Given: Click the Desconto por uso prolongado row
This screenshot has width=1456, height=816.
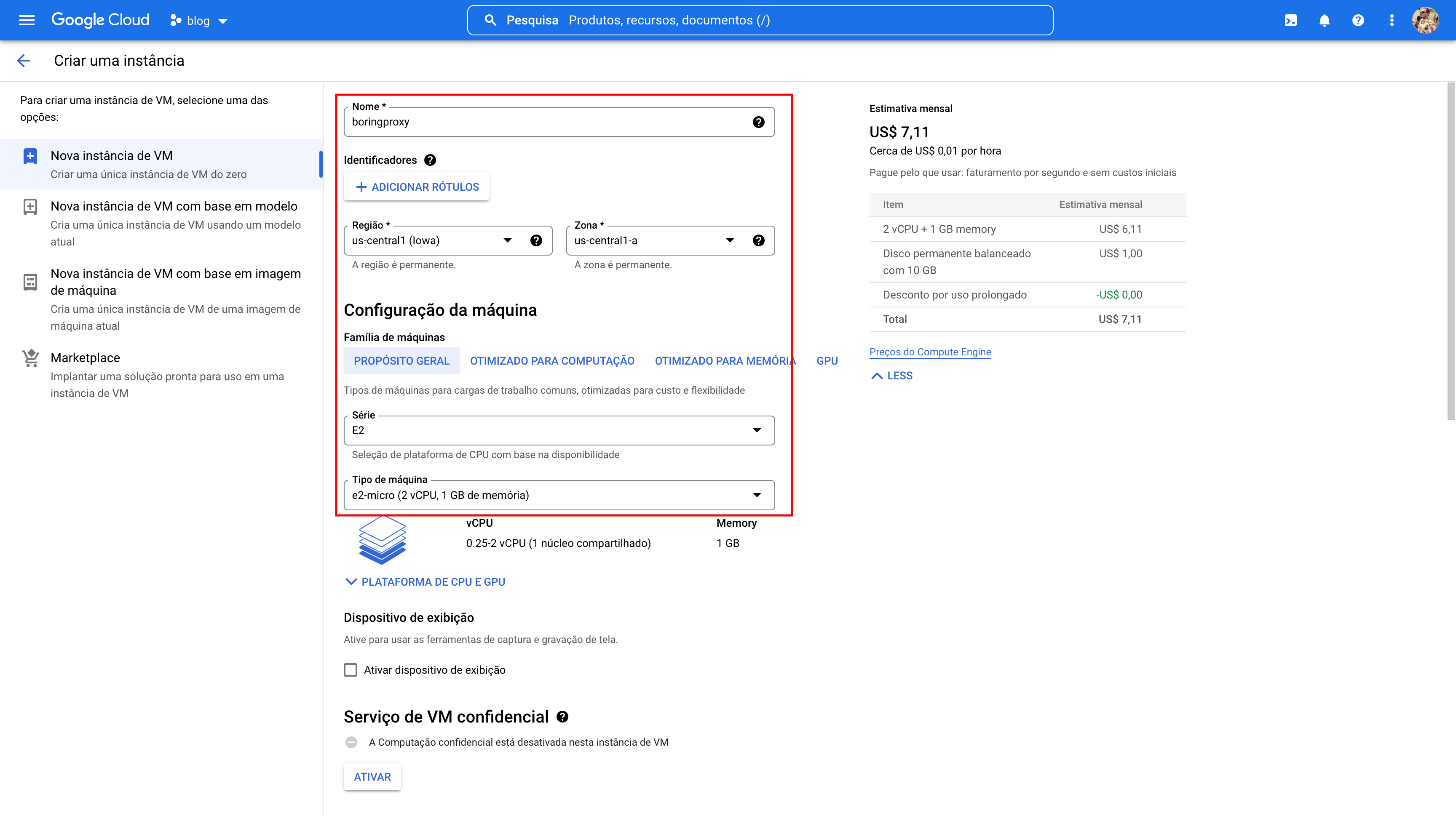Looking at the screenshot, I should pyautogui.click(x=1027, y=295).
